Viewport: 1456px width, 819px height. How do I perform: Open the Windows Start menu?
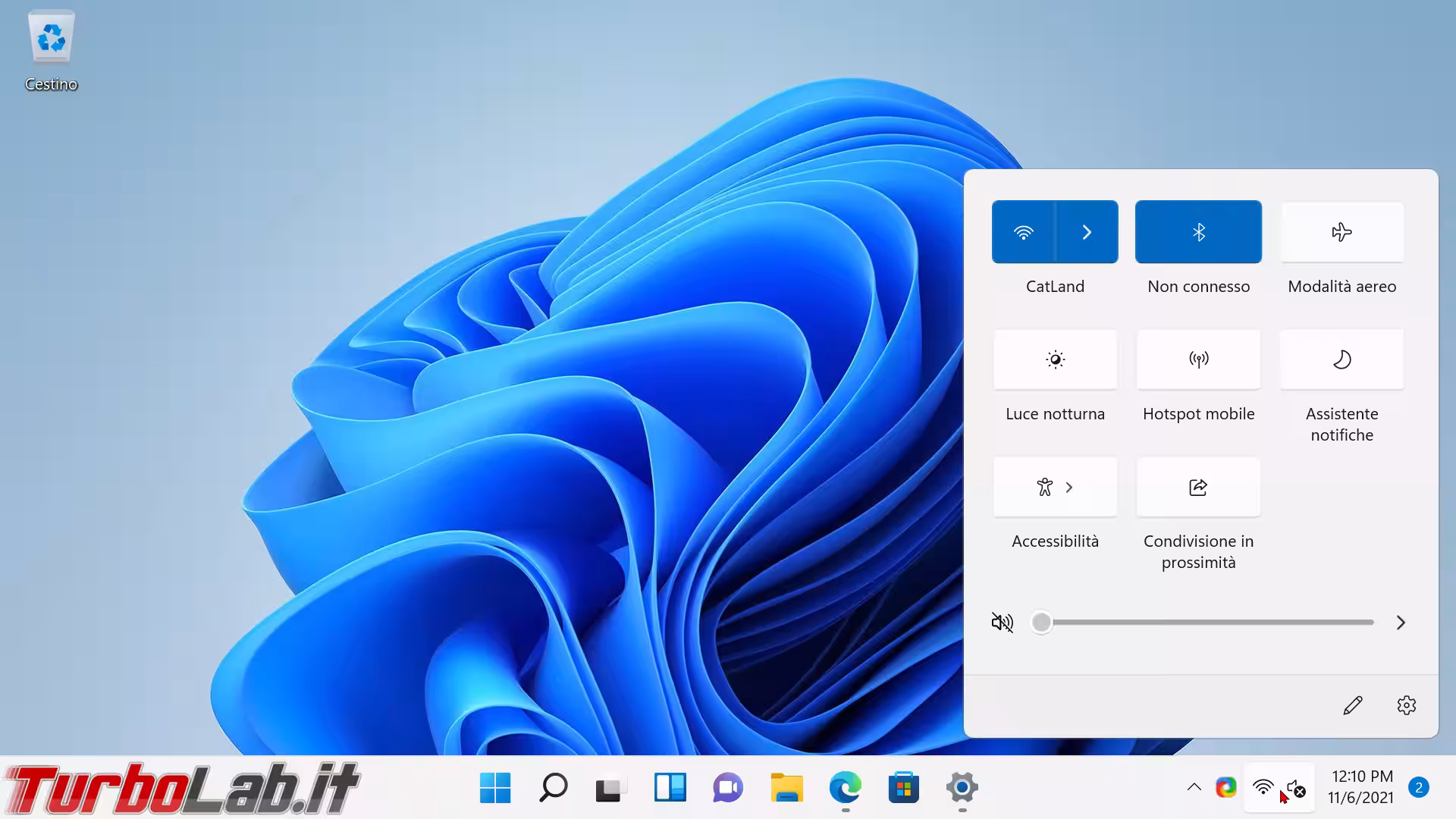point(495,788)
